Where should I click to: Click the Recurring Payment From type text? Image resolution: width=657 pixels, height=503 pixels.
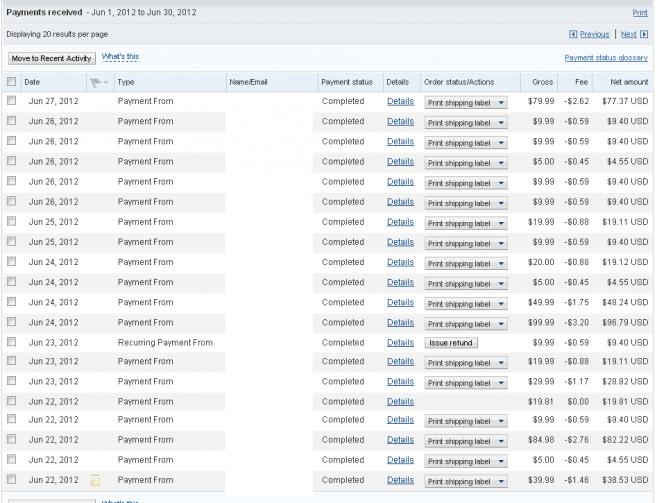tap(165, 342)
